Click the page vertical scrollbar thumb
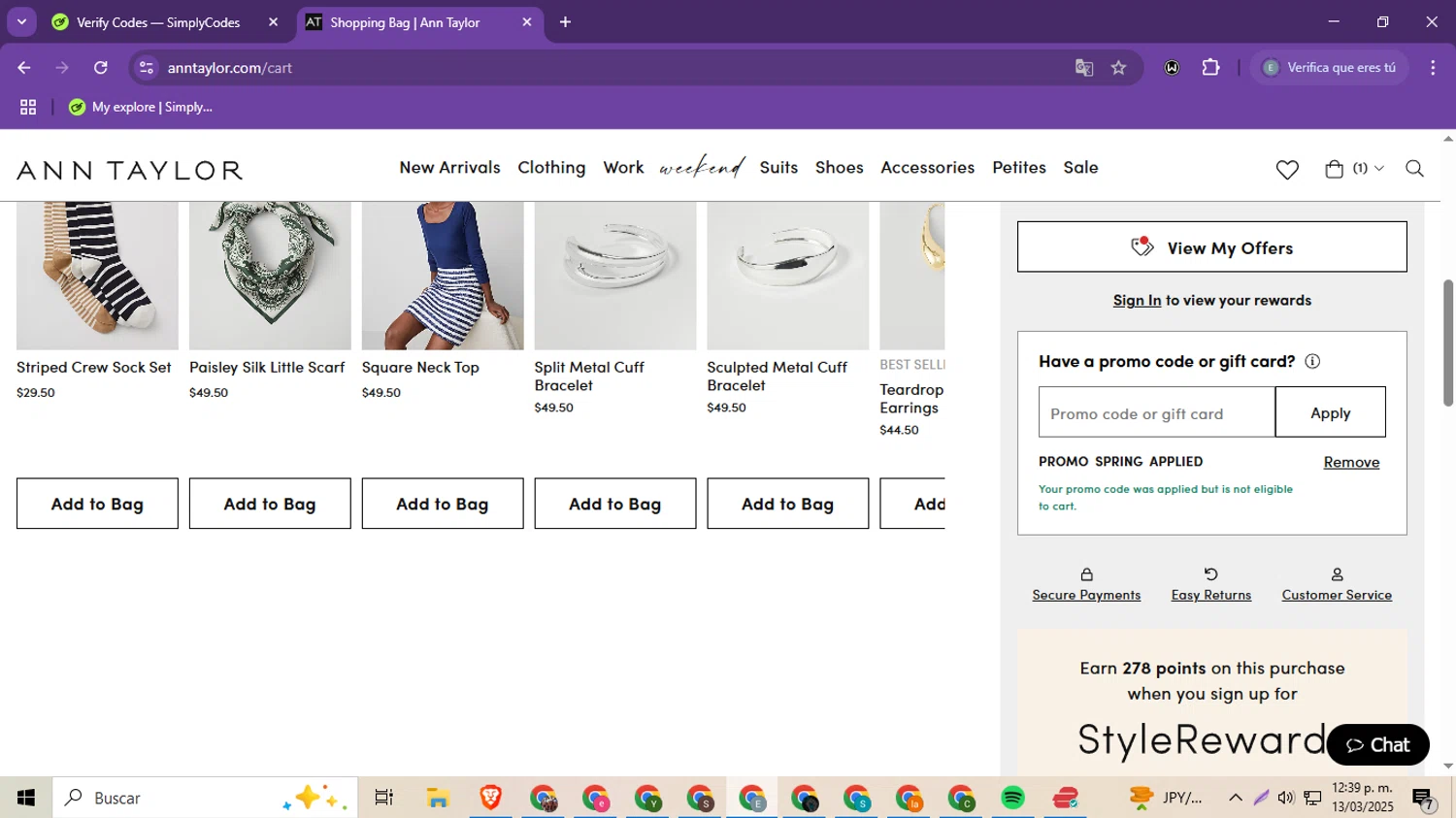This screenshot has height=818, width=1456. tap(1447, 343)
